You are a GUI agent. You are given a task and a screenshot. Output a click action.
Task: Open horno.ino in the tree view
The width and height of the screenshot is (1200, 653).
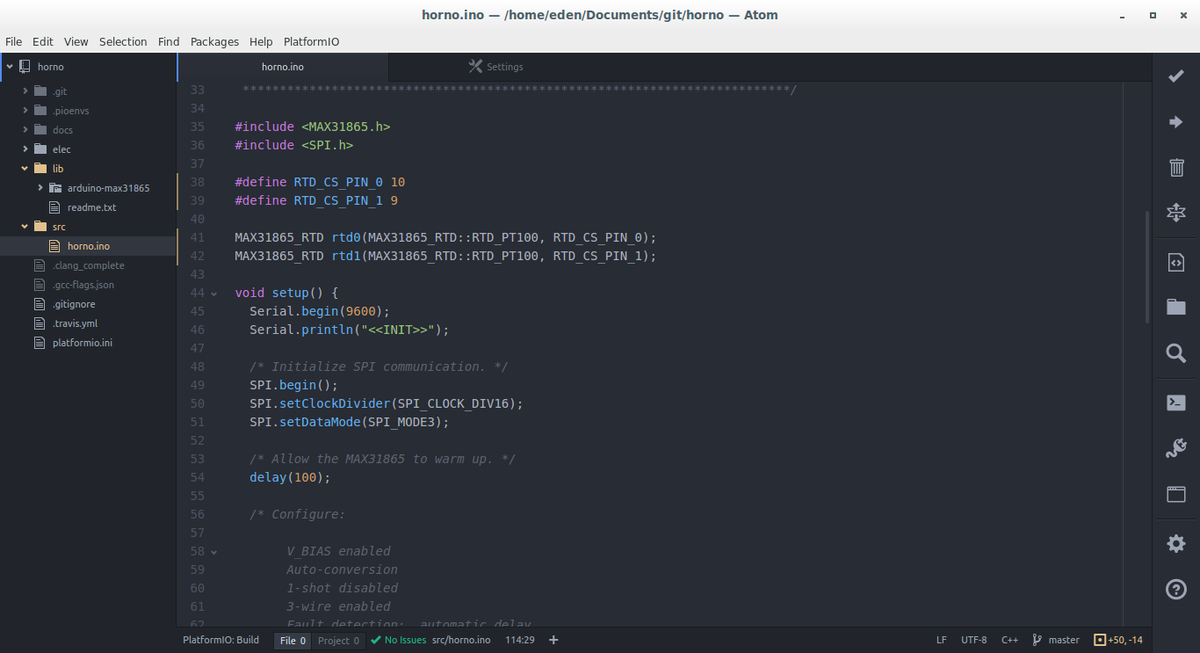pos(88,246)
